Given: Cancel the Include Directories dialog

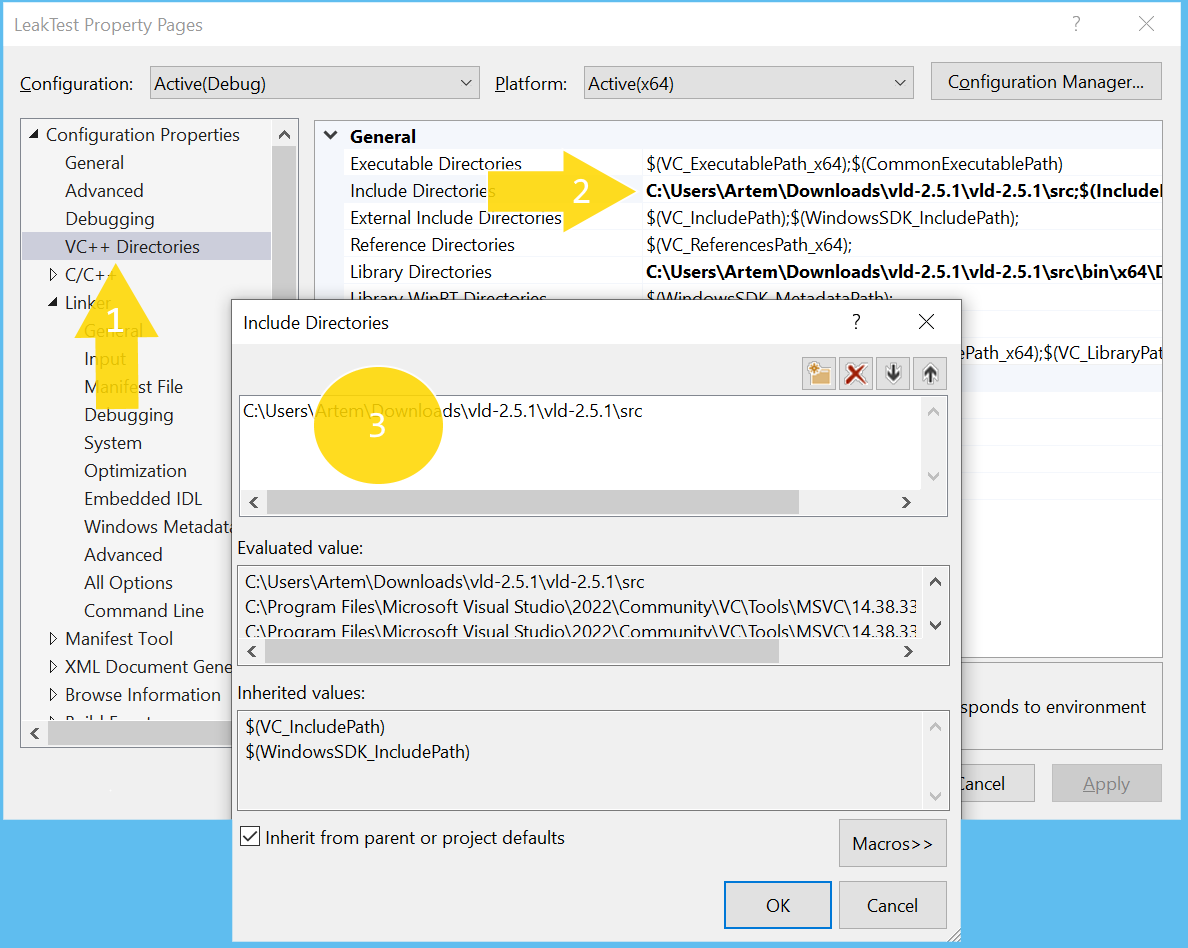Looking at the screenshot, I should point(892,905).
